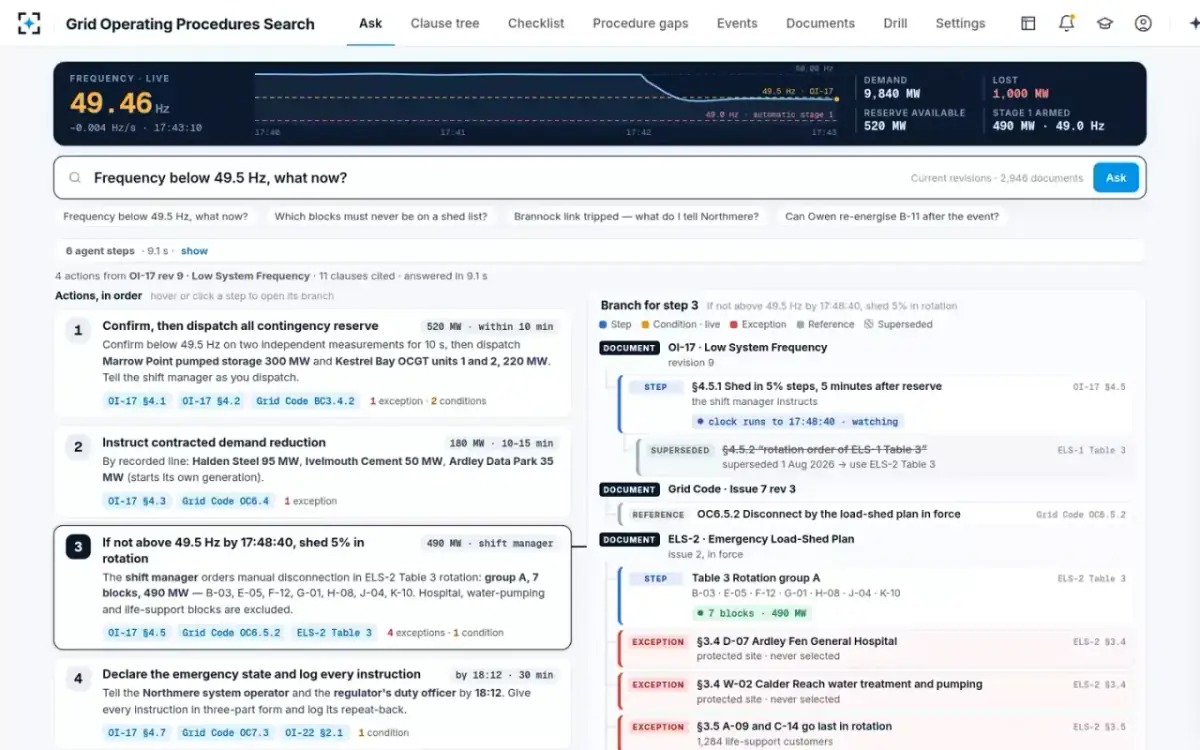1200x750 pixels.
Task: Click the search magnifier icon in query box
Action: pos(75,178)
